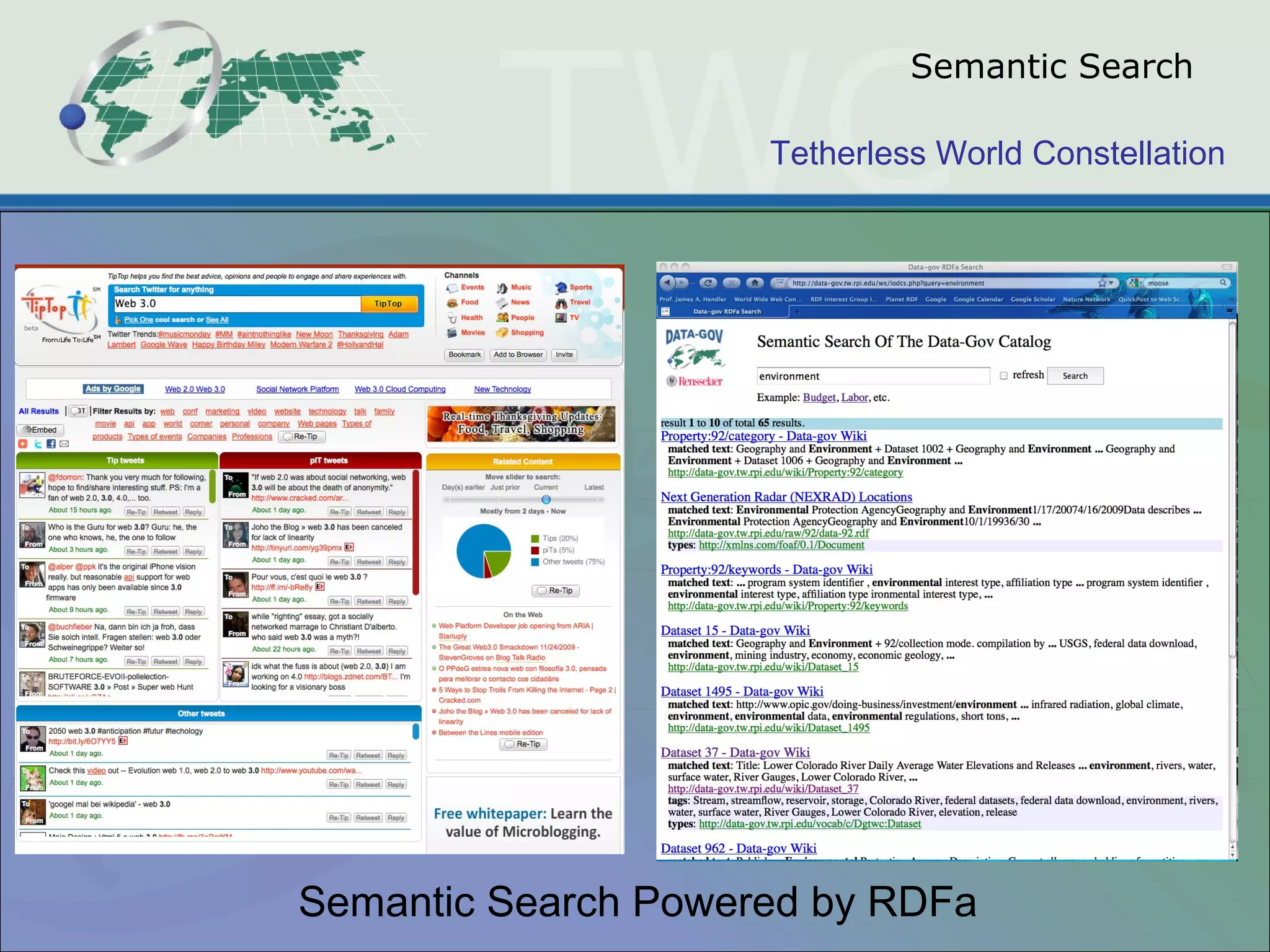Click the browser Forward arrow button
The height and width of the screenshot is (952, 1270).
(681, 283)
